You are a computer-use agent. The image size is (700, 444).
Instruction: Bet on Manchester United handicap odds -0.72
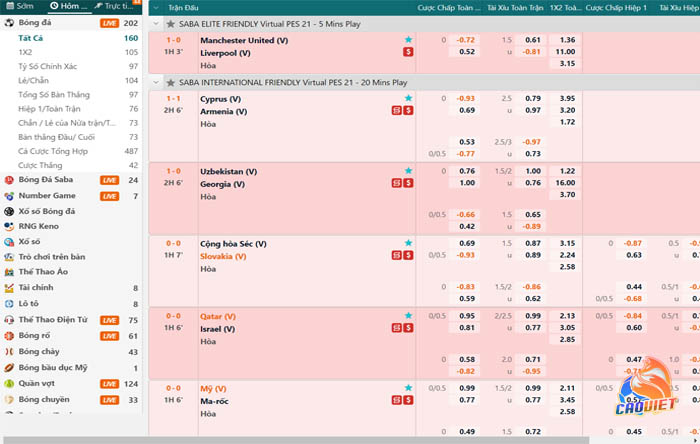(465, 40)
